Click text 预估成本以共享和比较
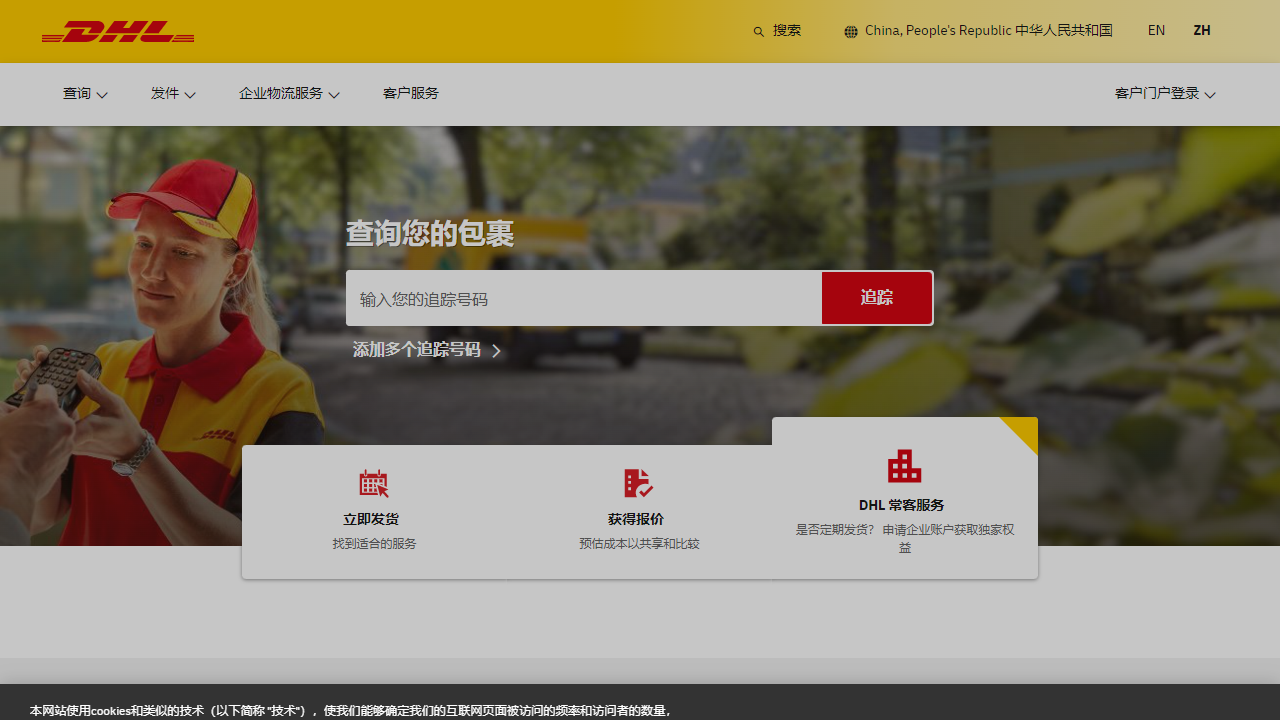Screen dimensions: 1280x720 639,544
